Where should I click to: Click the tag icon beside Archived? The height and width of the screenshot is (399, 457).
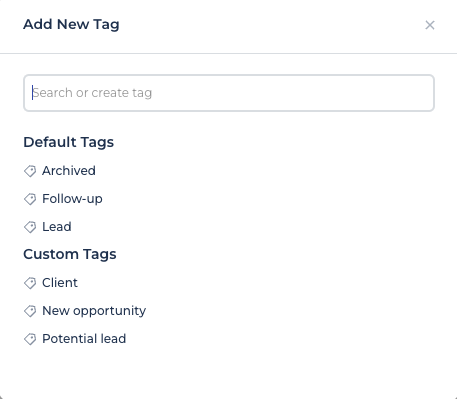30,171
